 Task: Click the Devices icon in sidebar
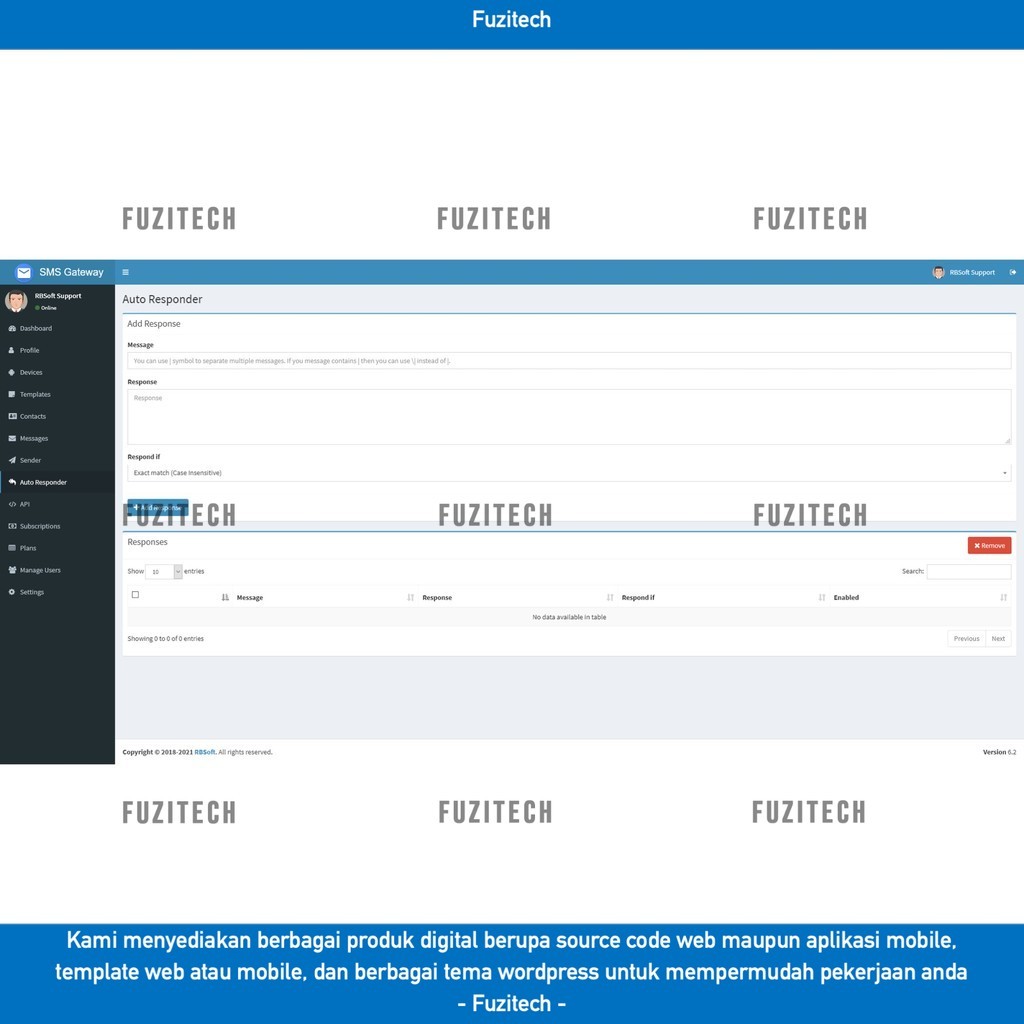click(12, 372)
